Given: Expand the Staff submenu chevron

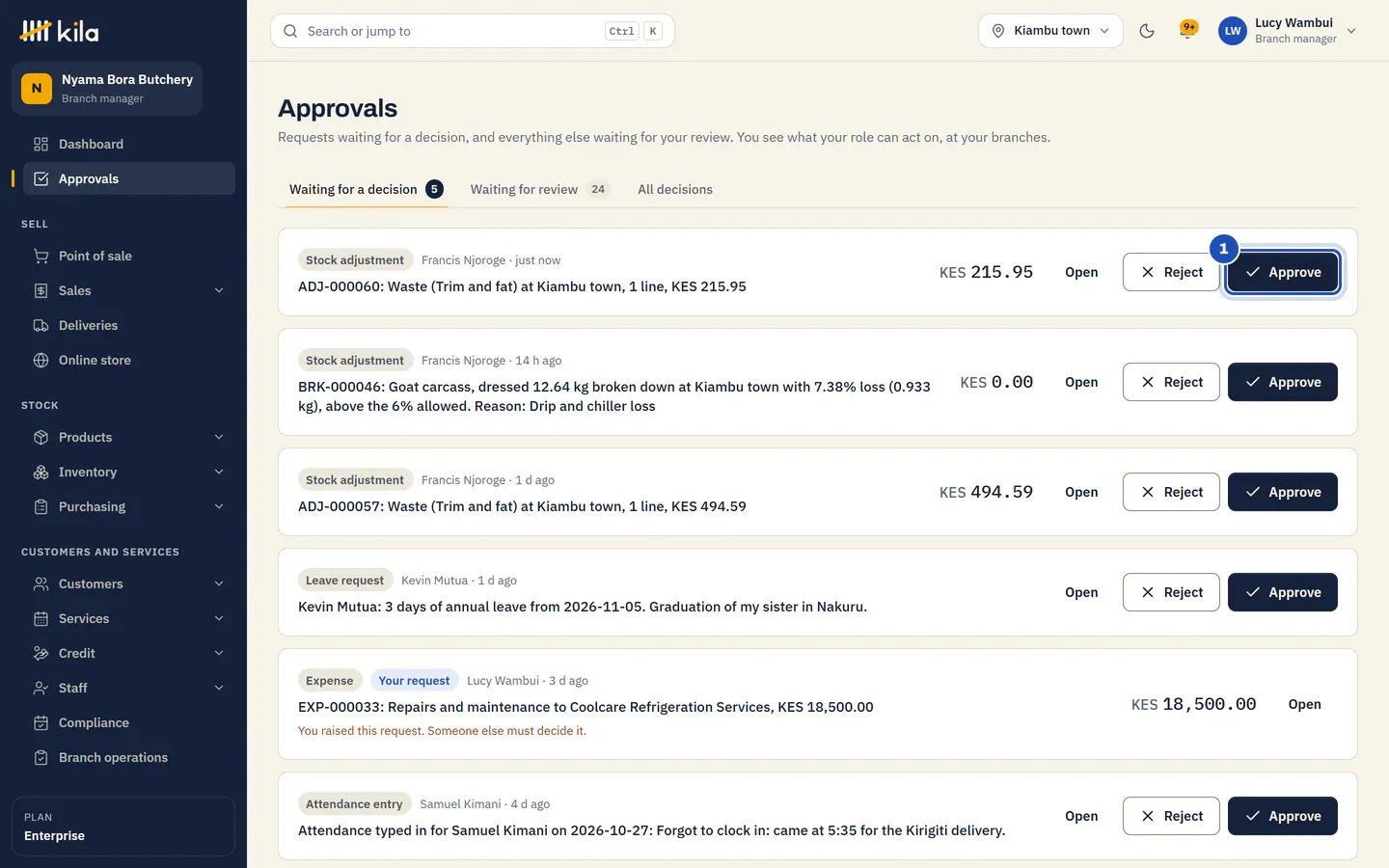Looking at the screenshot, I should 219,688.
